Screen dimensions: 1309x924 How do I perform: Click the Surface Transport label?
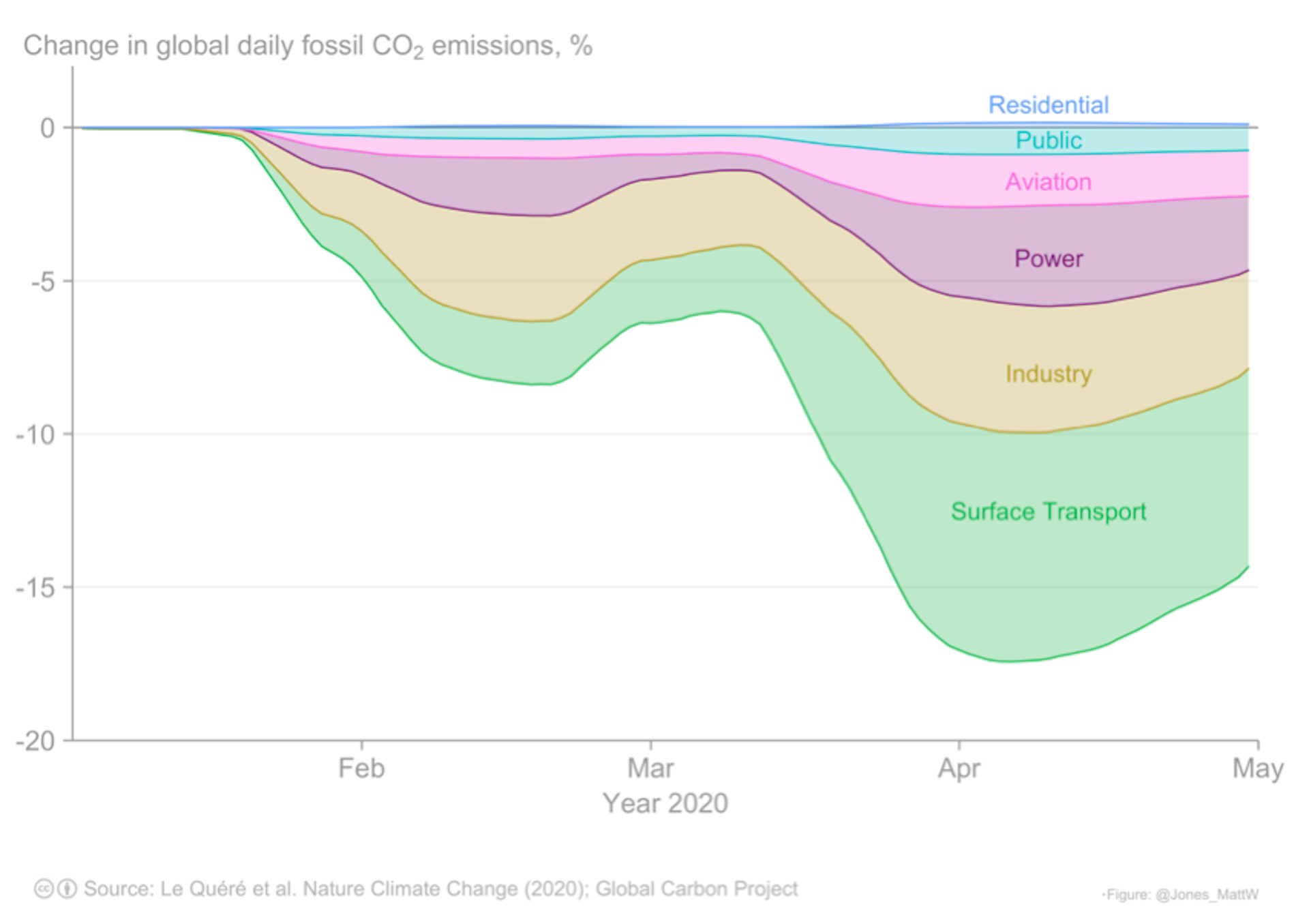1049,511
